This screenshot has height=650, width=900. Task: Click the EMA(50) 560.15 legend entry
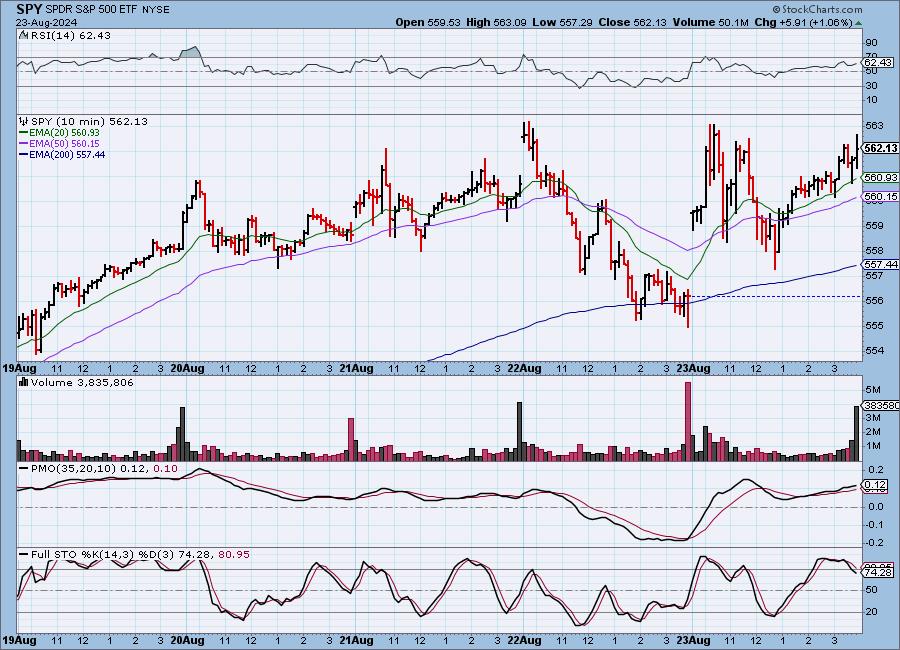pyautogui.click(x=59, y=144)
